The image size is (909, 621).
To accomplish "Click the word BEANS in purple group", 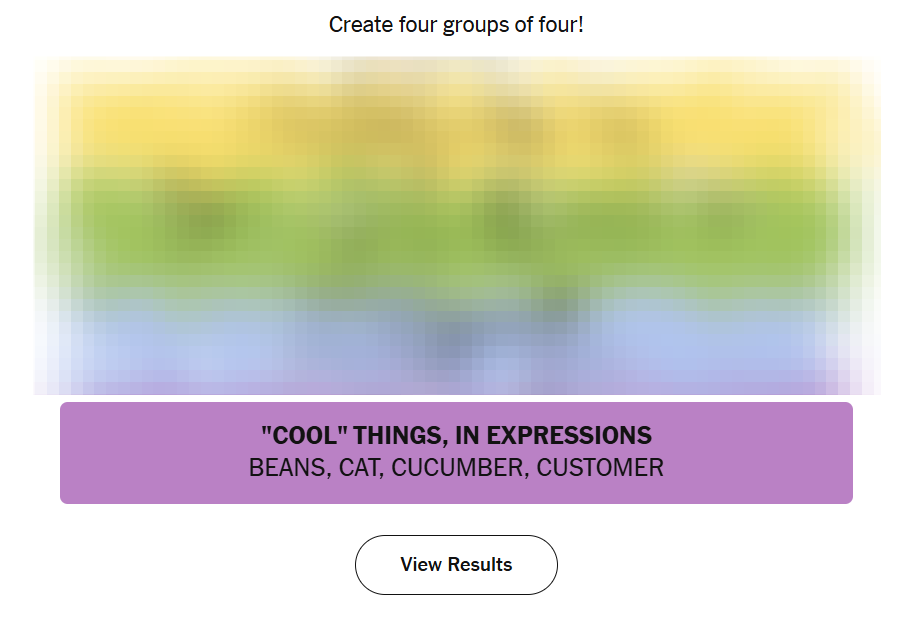I will (290, 468).
